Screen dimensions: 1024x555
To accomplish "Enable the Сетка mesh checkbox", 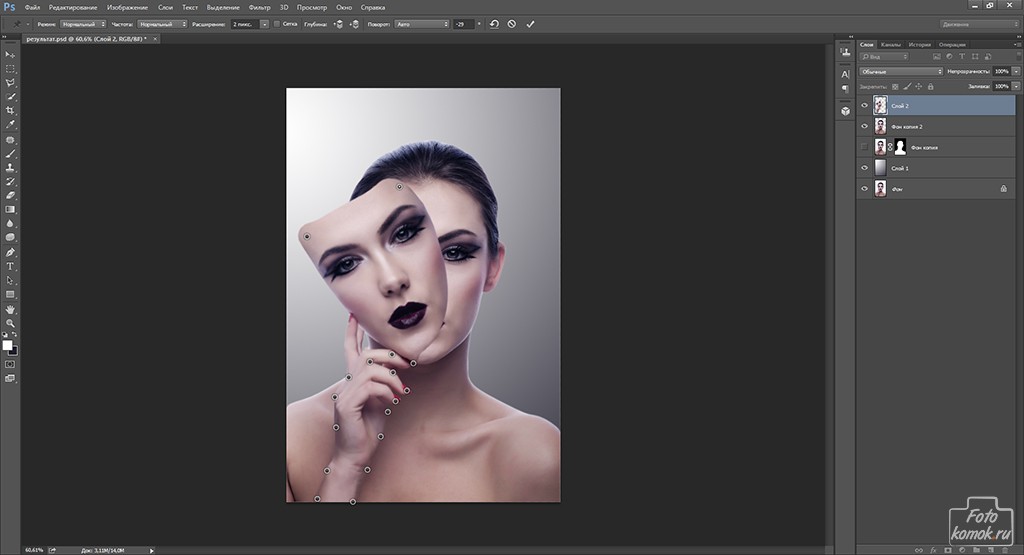I will point(277,23).
